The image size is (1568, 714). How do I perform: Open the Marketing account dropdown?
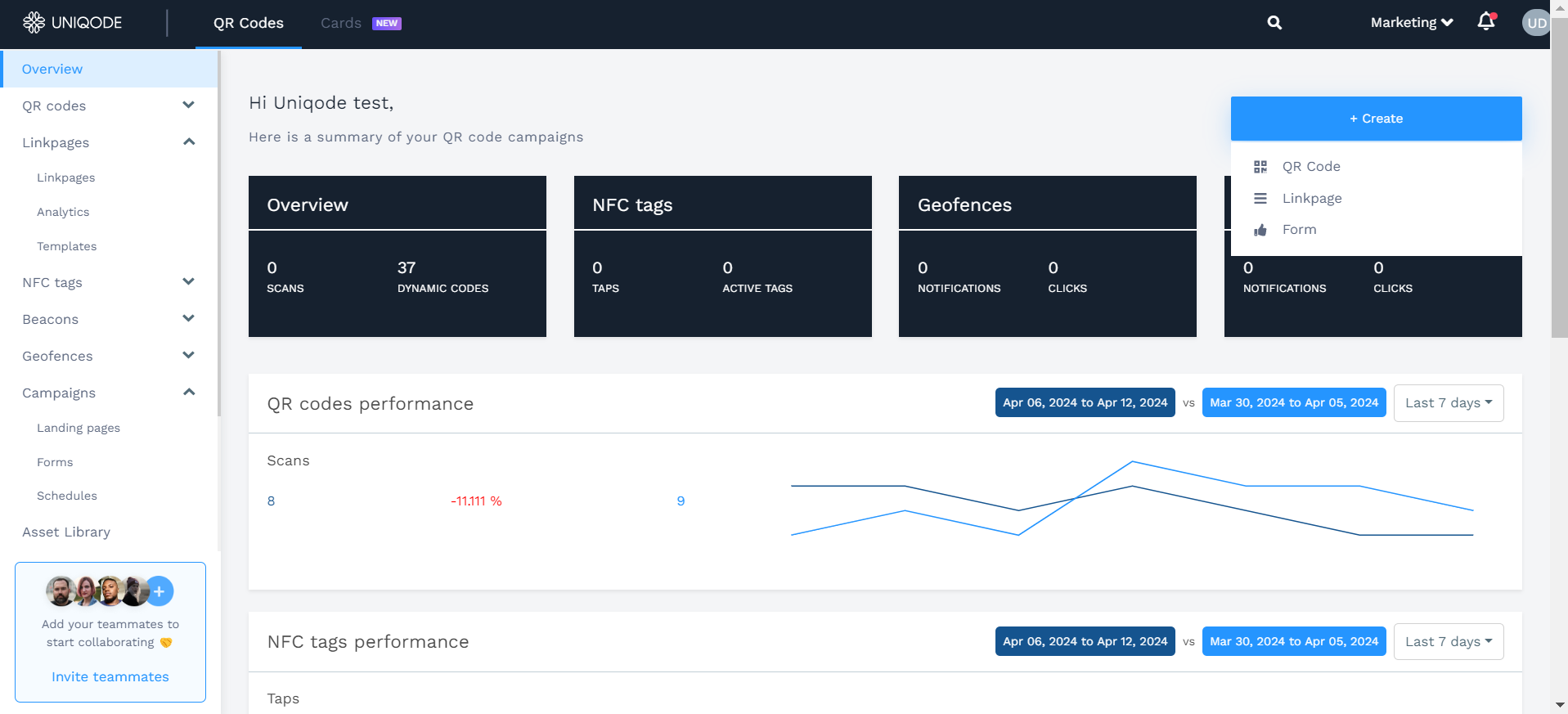(1412, 23)
